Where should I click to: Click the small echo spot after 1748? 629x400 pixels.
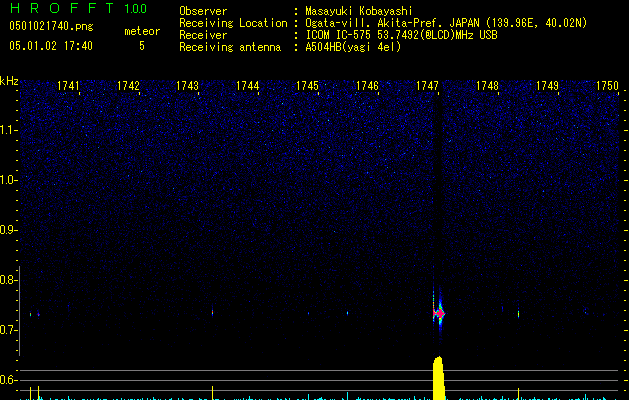tap(518, 313)
